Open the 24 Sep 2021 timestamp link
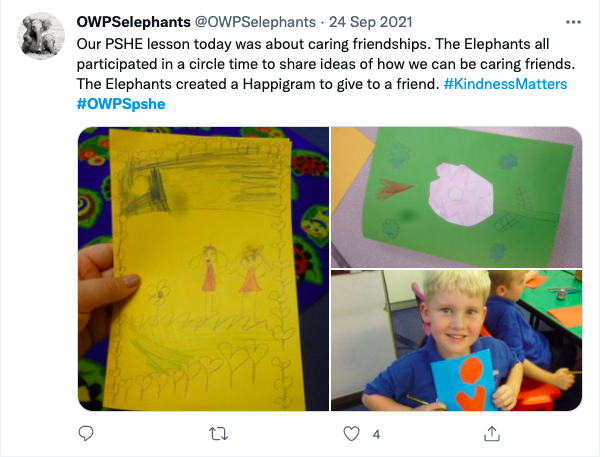605x457 pixels. pos(370,22)
